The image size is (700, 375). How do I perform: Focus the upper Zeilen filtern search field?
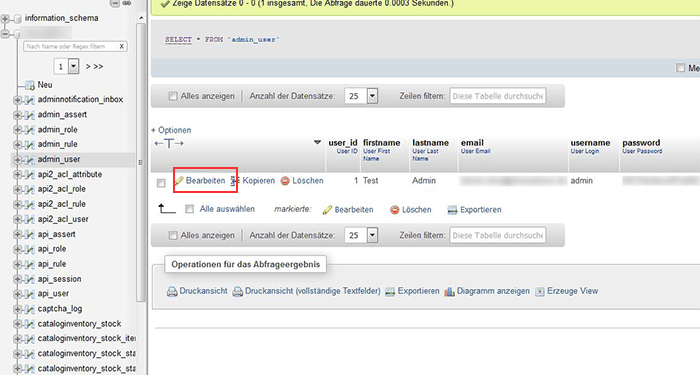click(497, 96)
